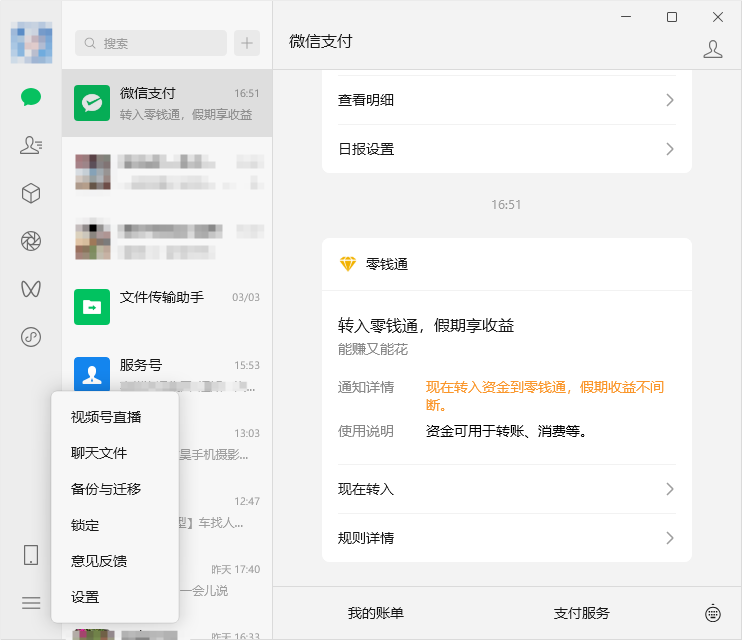Image resolution: width=742 pixels, height=640 pixels.
Task: Open 设置 from menu
Action: (x=115, y=597)
